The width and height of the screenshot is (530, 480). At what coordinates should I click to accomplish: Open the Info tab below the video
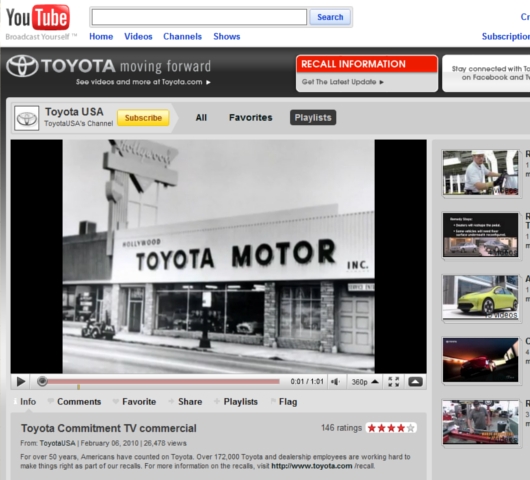tap(28, 402)
